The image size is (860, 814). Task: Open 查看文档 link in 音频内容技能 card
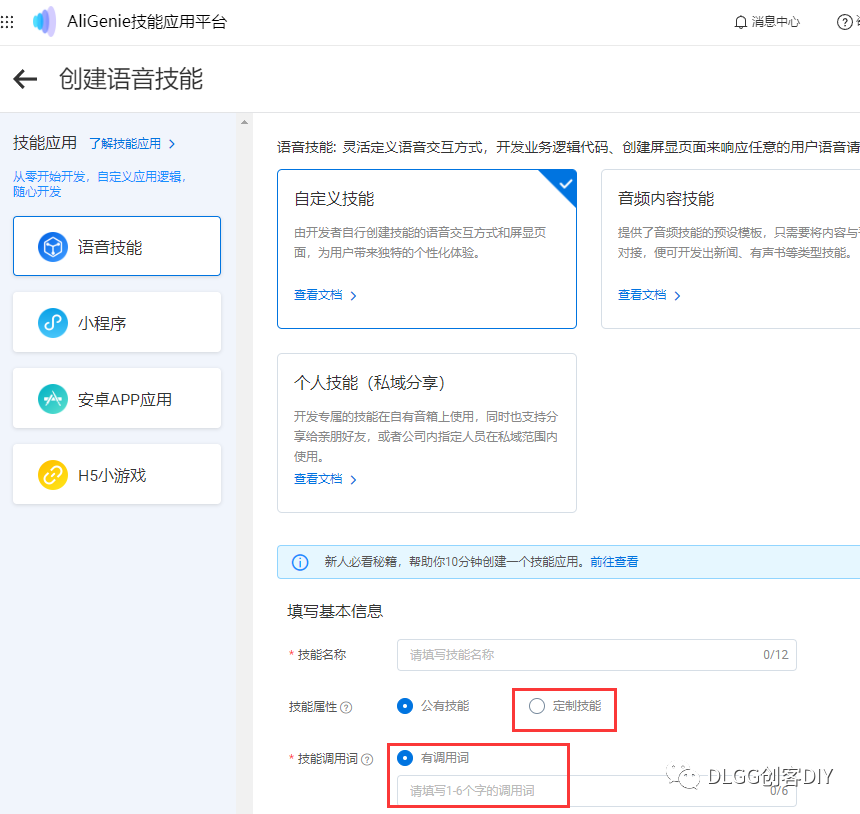click(x=649, y=295)
